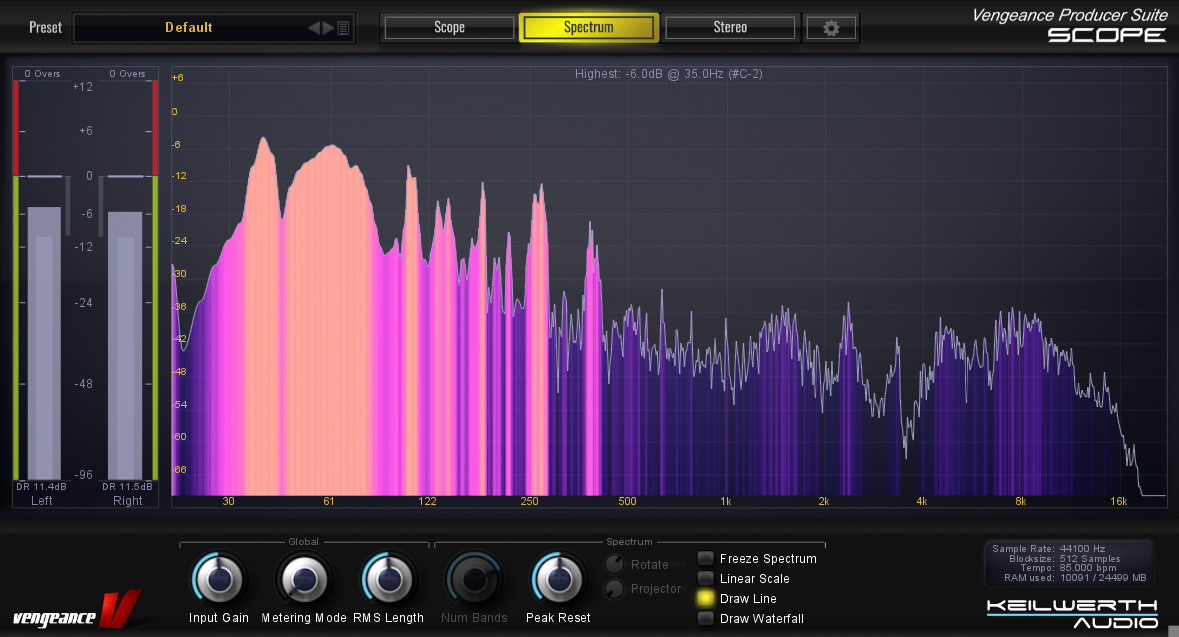The height and width of the screenshot is (637, 1179).
Task: Switch to the Spectrum tab
Action: coord(589,28)
